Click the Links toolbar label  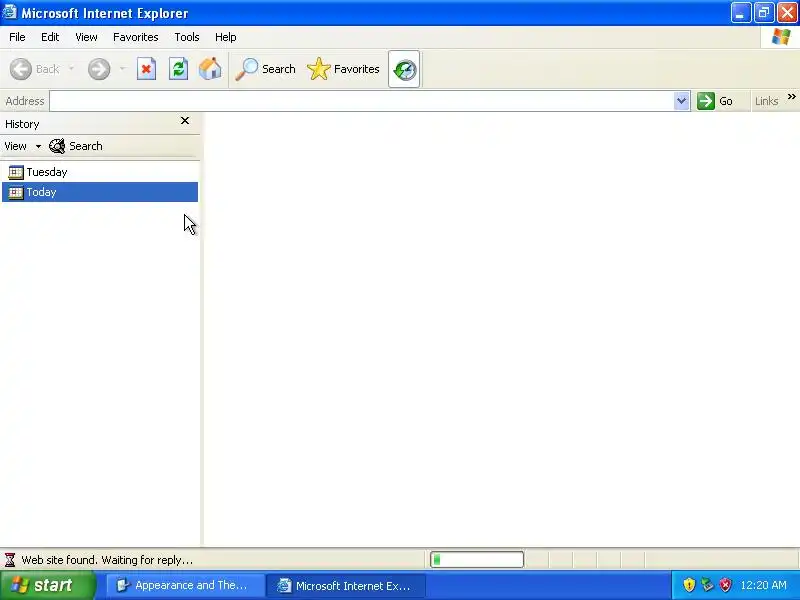coord(766,102)
